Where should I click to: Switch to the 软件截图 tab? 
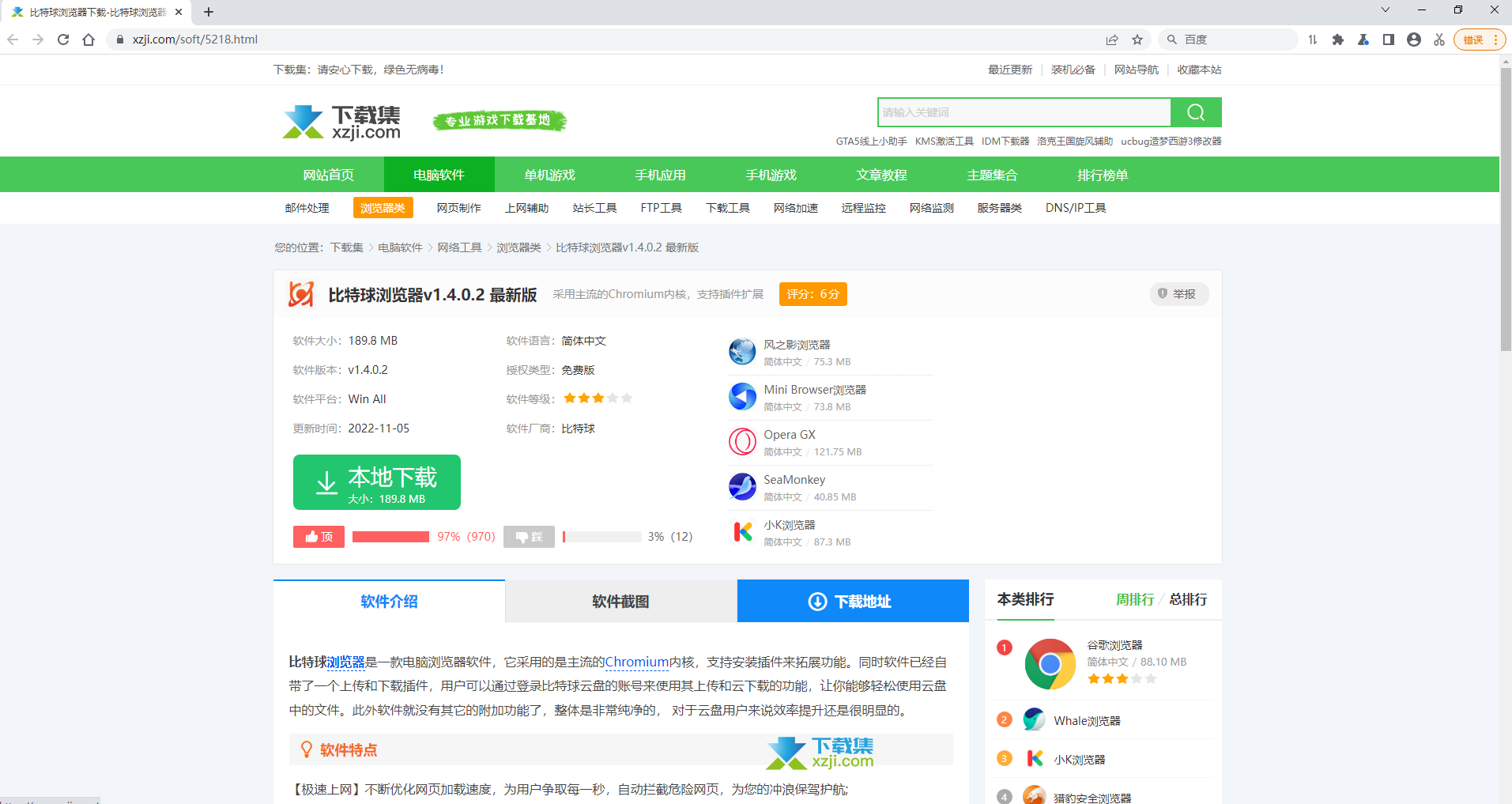pos(620,602)
